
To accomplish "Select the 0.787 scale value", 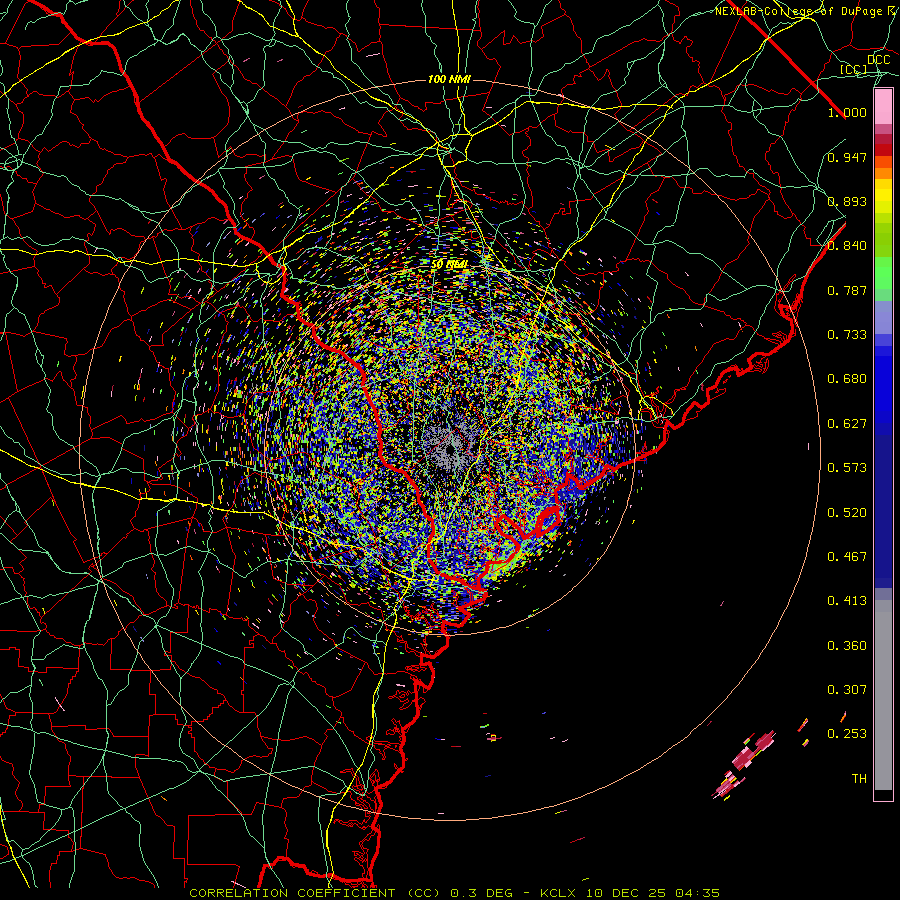I will (x=847, y=290).
